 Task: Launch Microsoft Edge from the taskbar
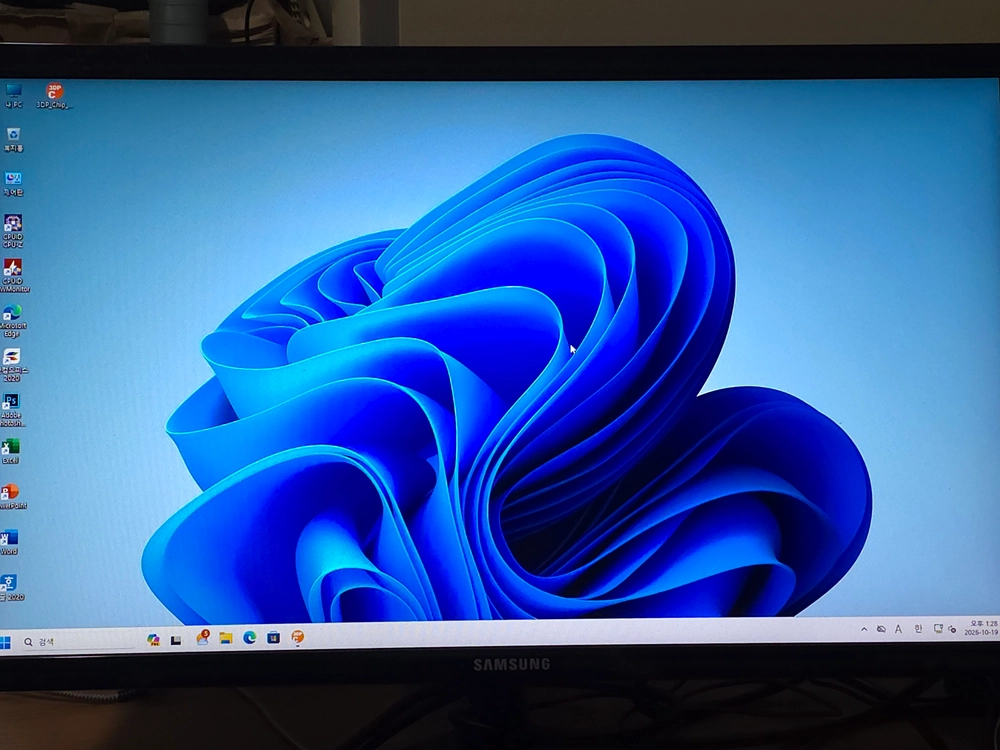click(249, 638)
